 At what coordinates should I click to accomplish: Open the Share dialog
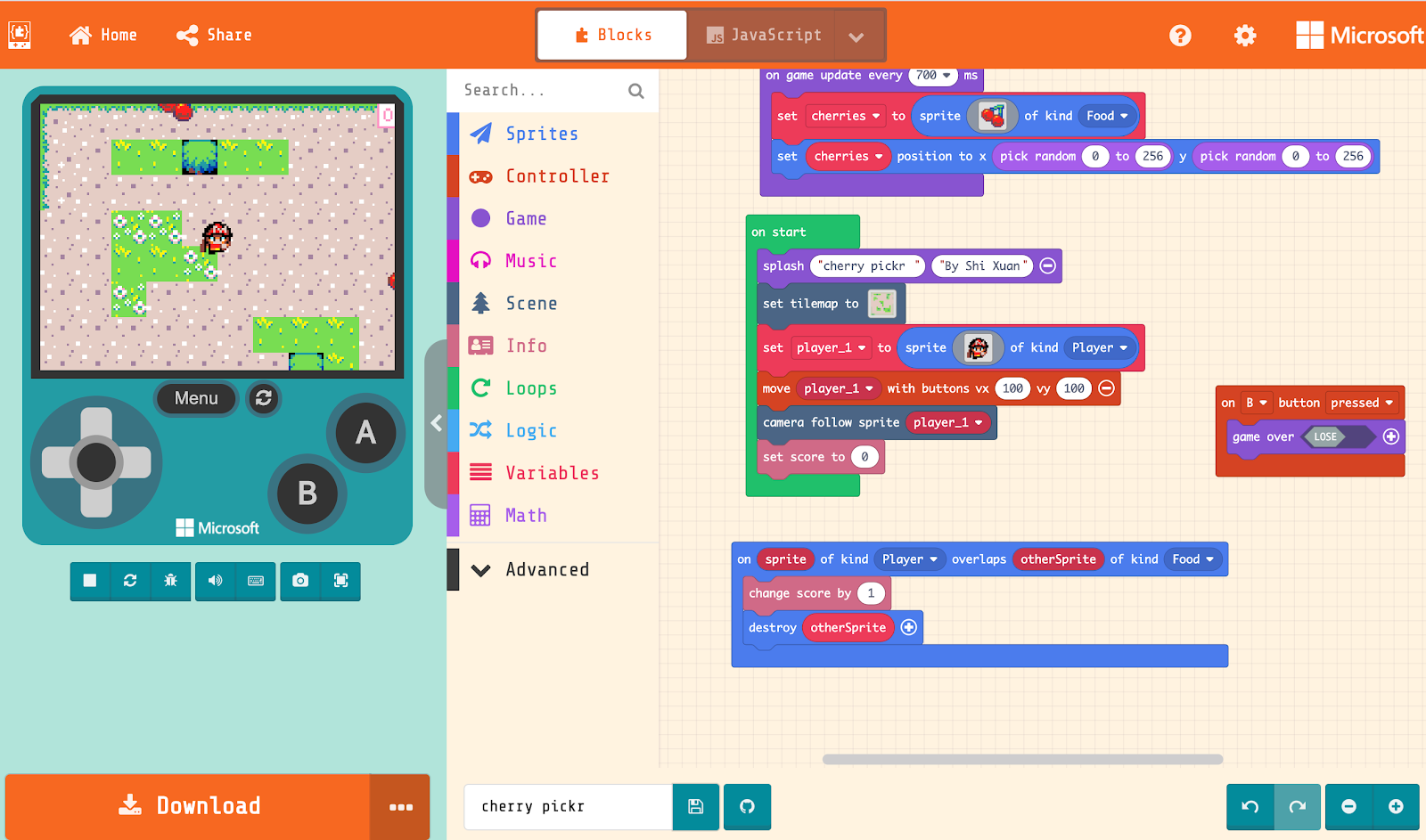[x=214, y=35]
